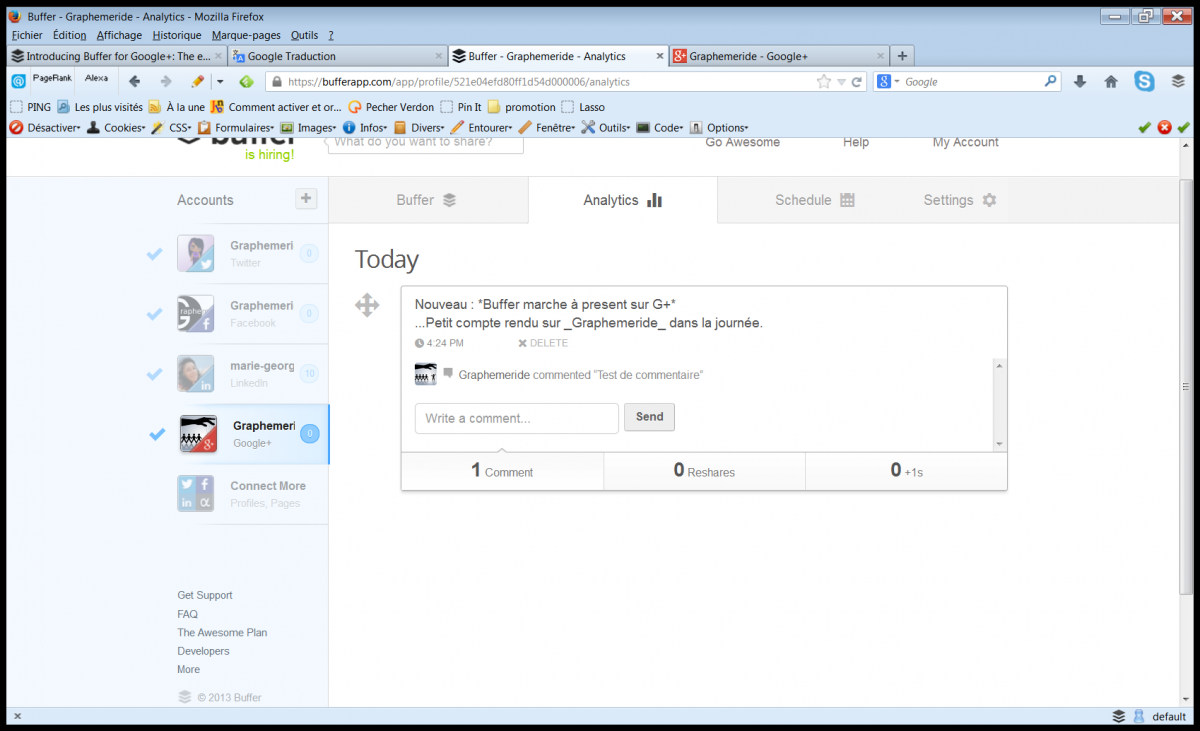This screenshot has height=731, width=1200.
Task: Open the Outils menu in menu bar
Action: coord(304,35)
